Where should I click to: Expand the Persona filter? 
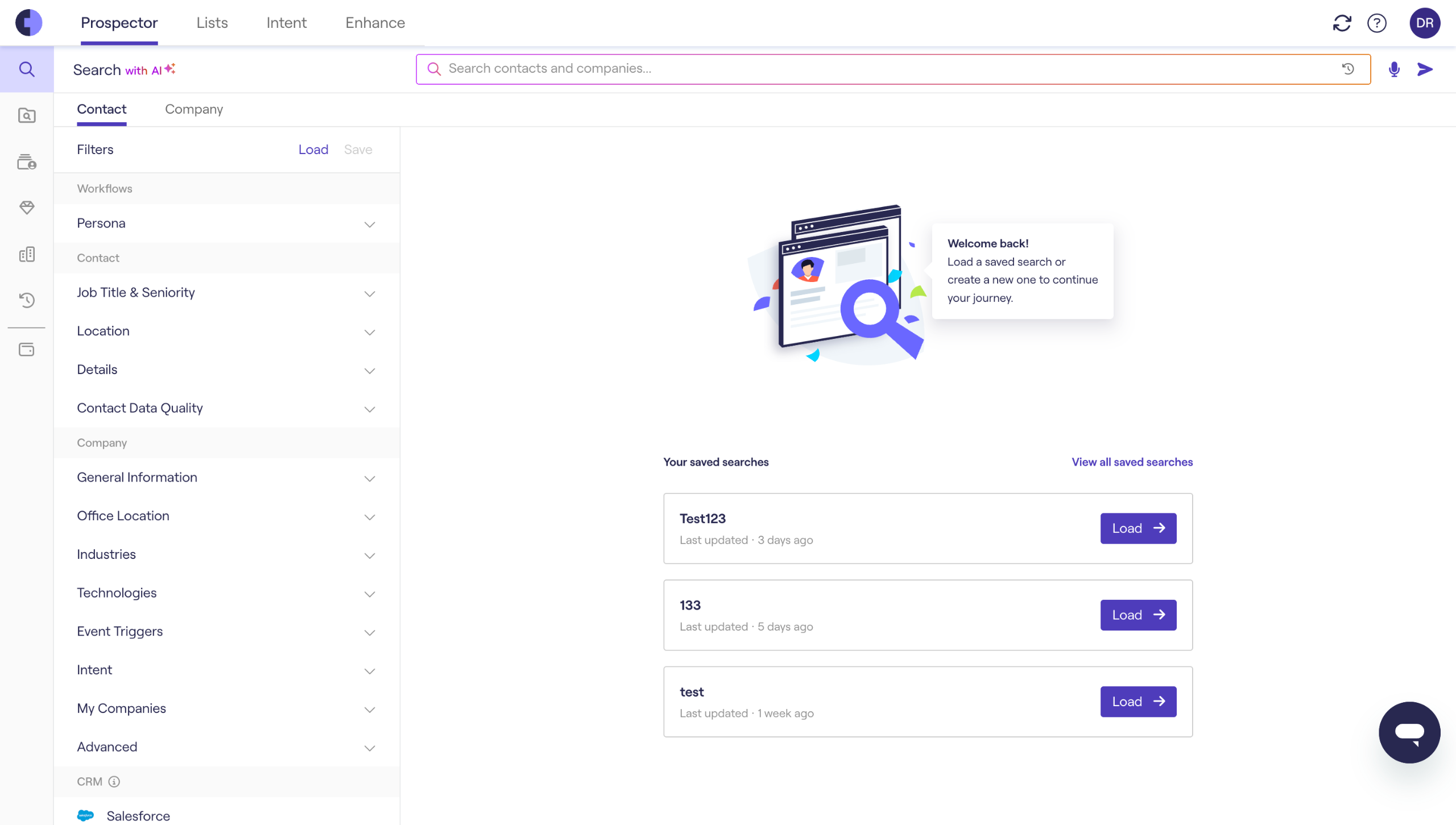pyautogui.click(x=226, y=223)
